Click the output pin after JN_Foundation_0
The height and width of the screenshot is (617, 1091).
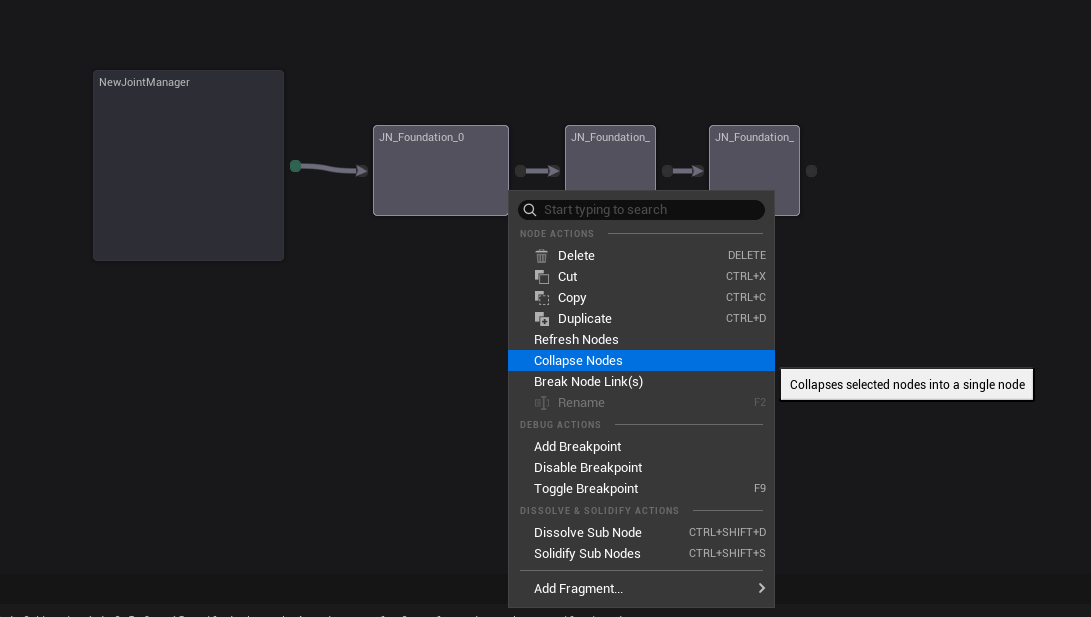(x=520, y=171)
